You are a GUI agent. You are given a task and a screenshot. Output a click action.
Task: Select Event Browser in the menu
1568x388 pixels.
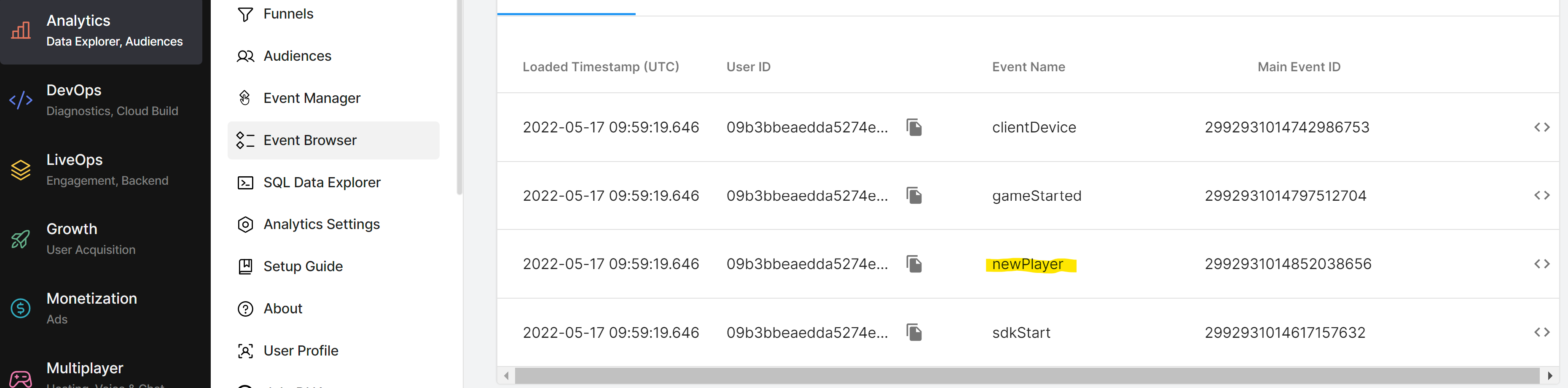333,140
